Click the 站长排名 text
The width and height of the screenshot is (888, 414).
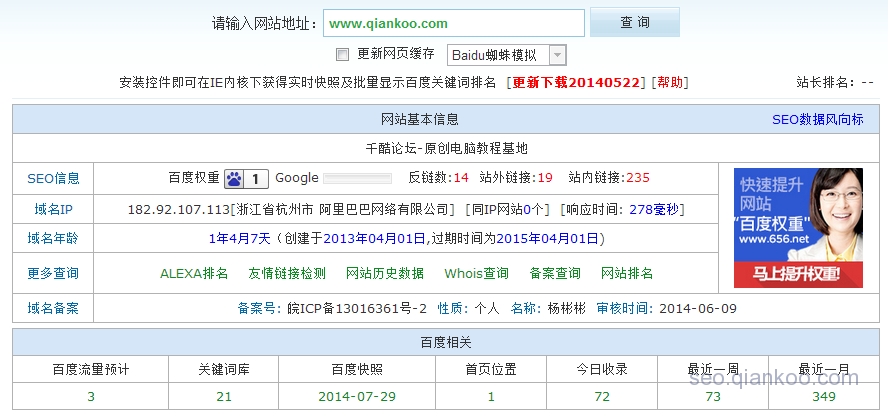[x=835, y=83]
